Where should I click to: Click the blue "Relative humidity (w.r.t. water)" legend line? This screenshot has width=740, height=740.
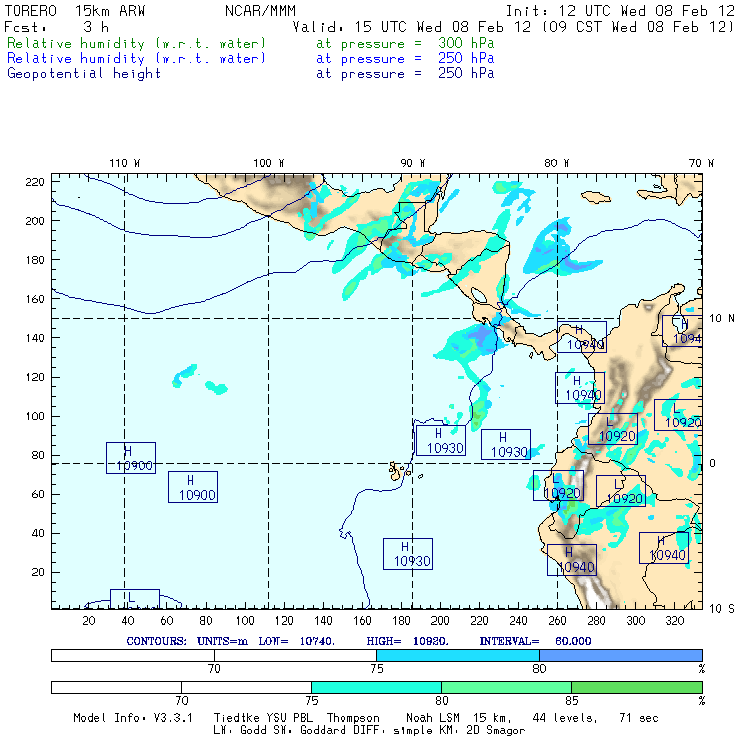coord(136,59)
